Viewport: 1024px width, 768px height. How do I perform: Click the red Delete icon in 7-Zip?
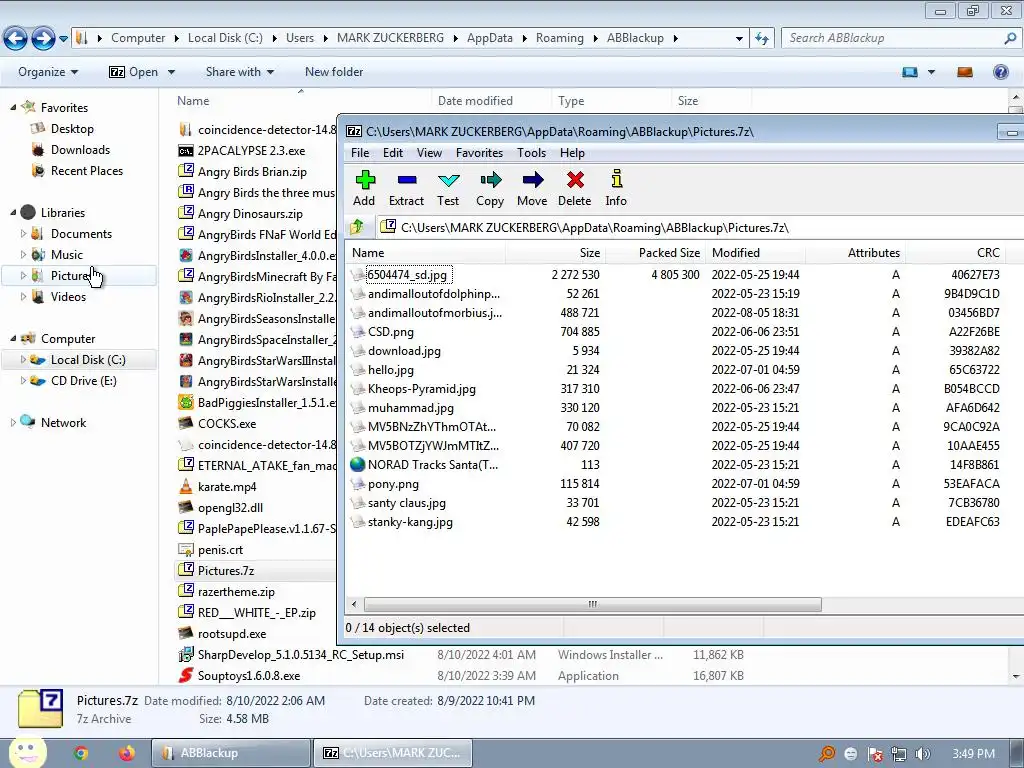click(x=575, y=180)
